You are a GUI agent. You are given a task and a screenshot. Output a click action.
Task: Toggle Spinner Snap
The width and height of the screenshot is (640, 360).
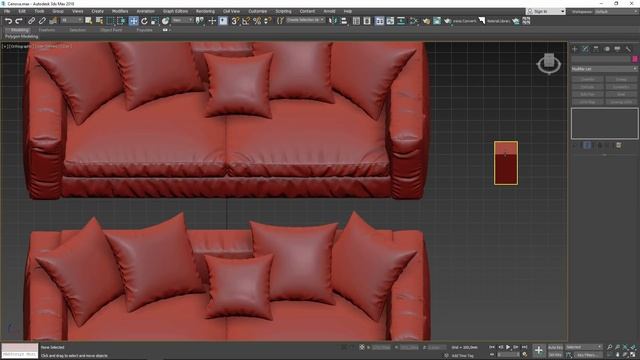pyautogui.click(x=268, y=20)
